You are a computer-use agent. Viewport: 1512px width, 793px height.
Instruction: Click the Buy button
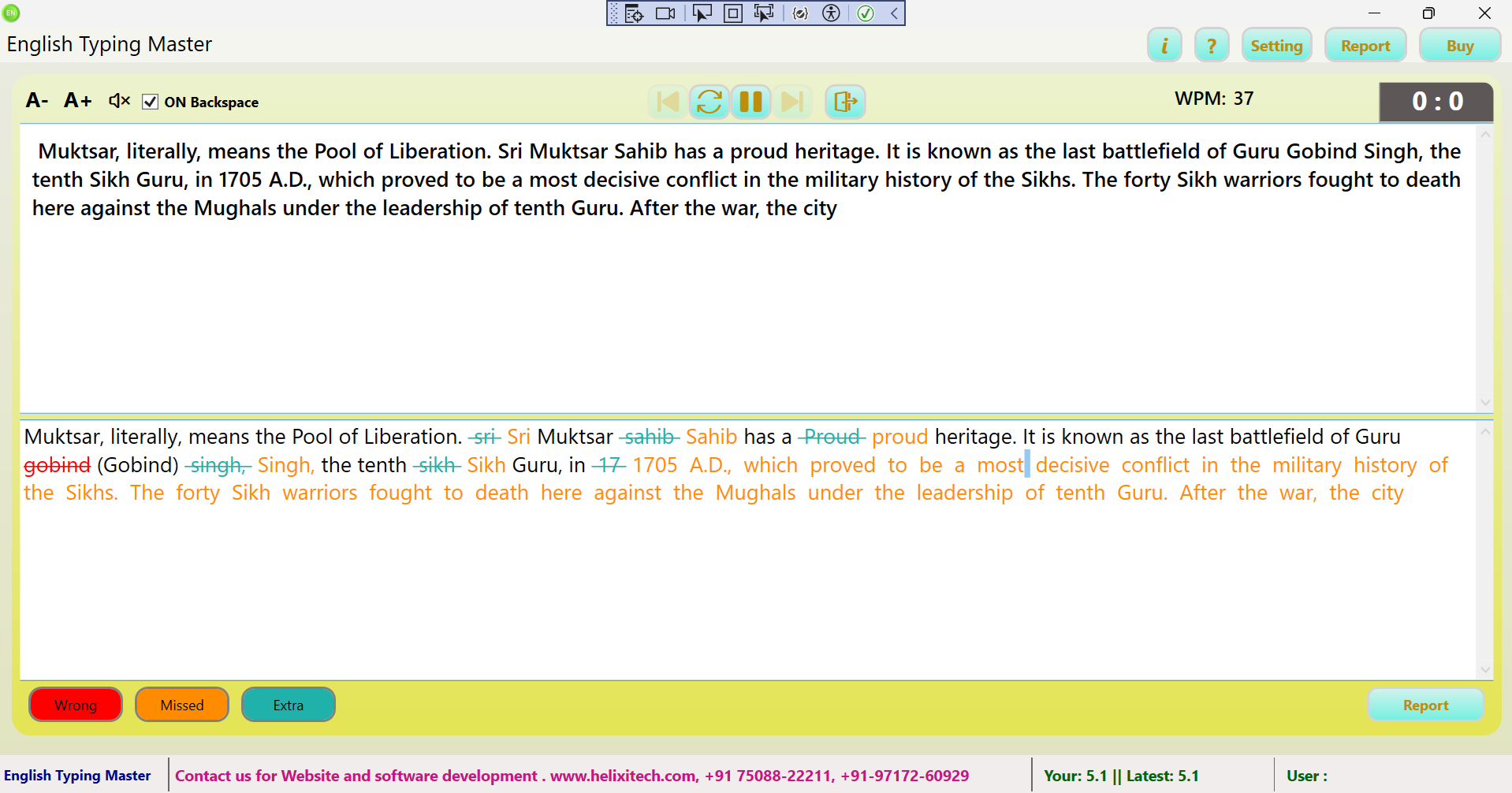pyautogui.click(x=1459, y=46)
